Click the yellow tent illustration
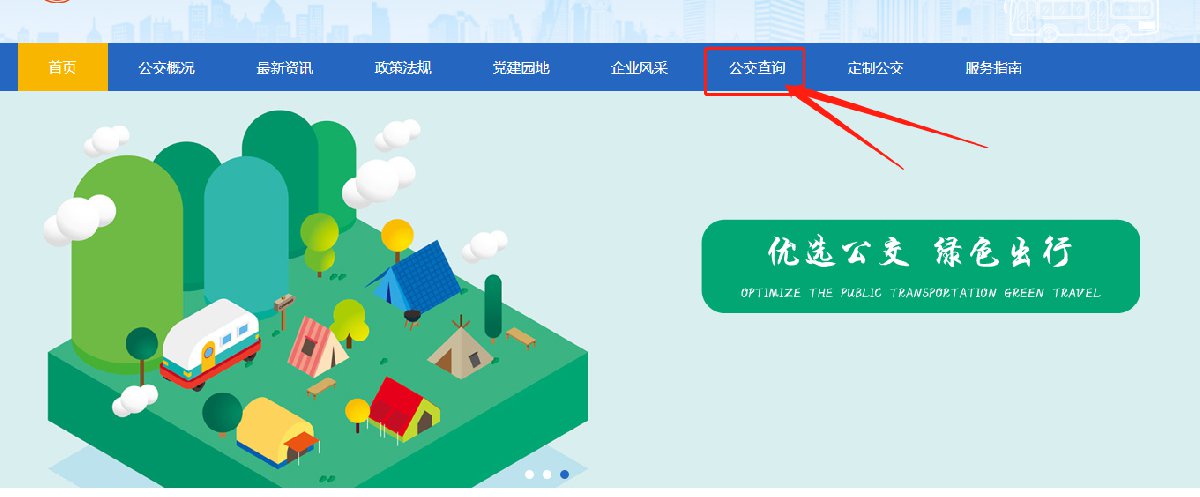Screen dimensions: 1200x497 pos(277,430)
